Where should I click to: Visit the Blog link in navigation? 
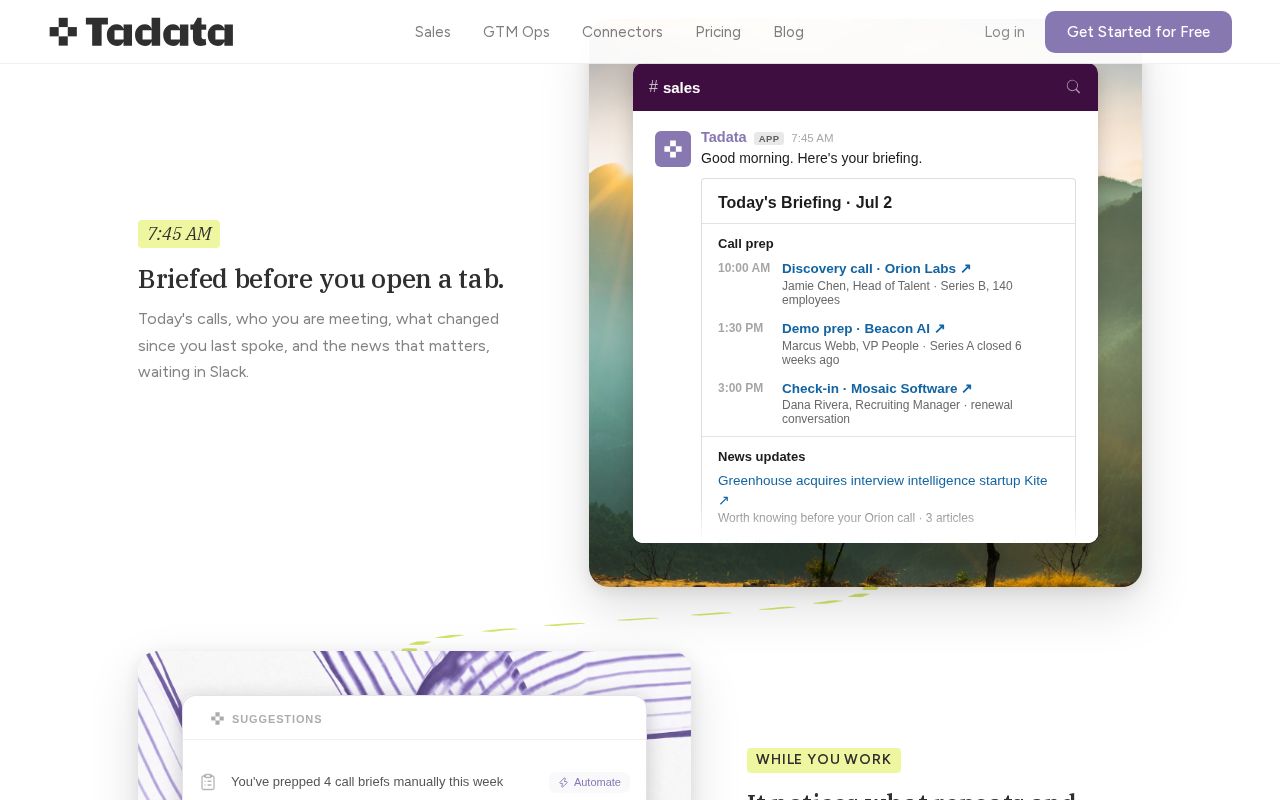(x=788, y=32)
